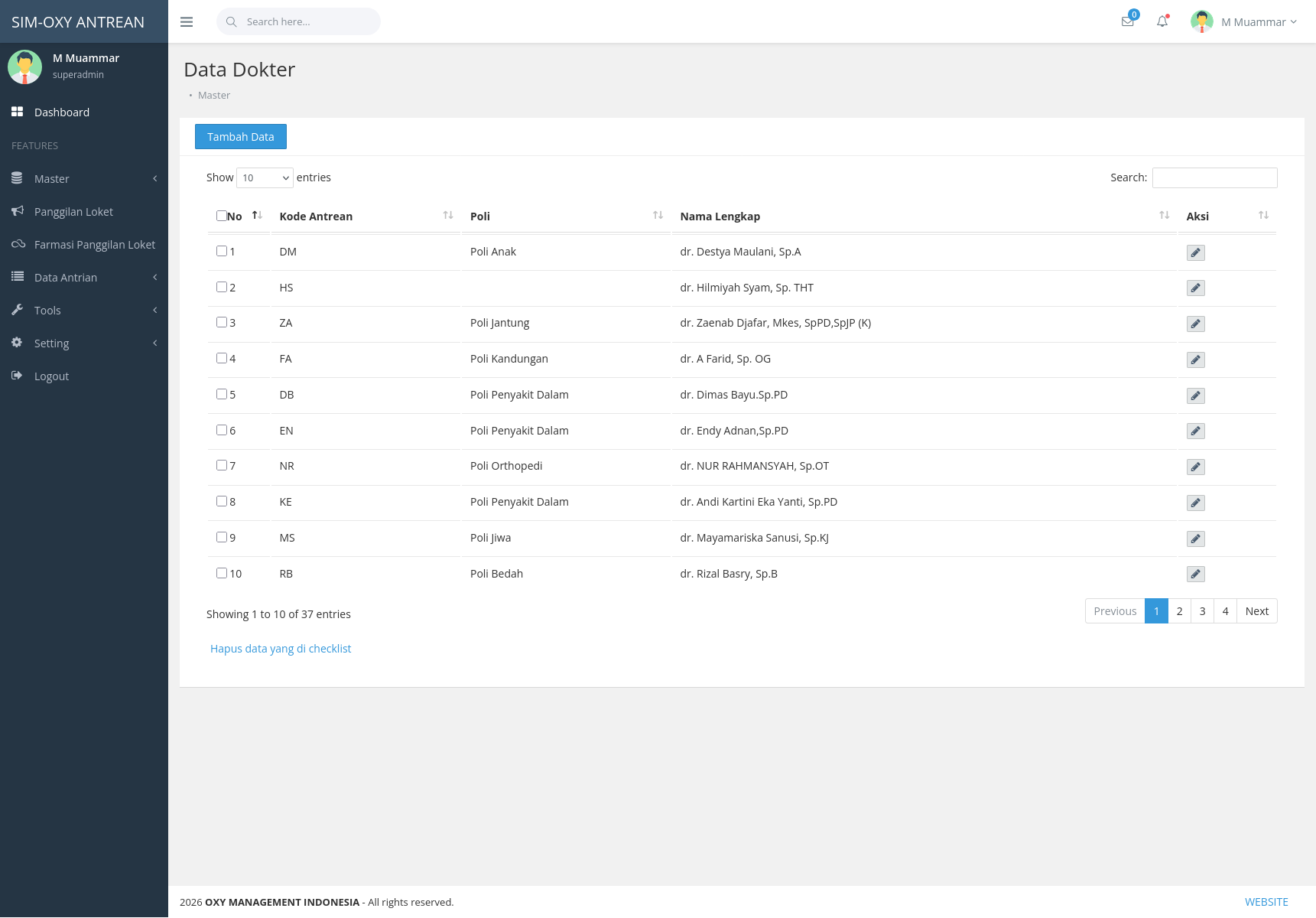Sort by Nama Lengkap column arrows
This screenshot has width=1316, height=918.
[1164, 216]
